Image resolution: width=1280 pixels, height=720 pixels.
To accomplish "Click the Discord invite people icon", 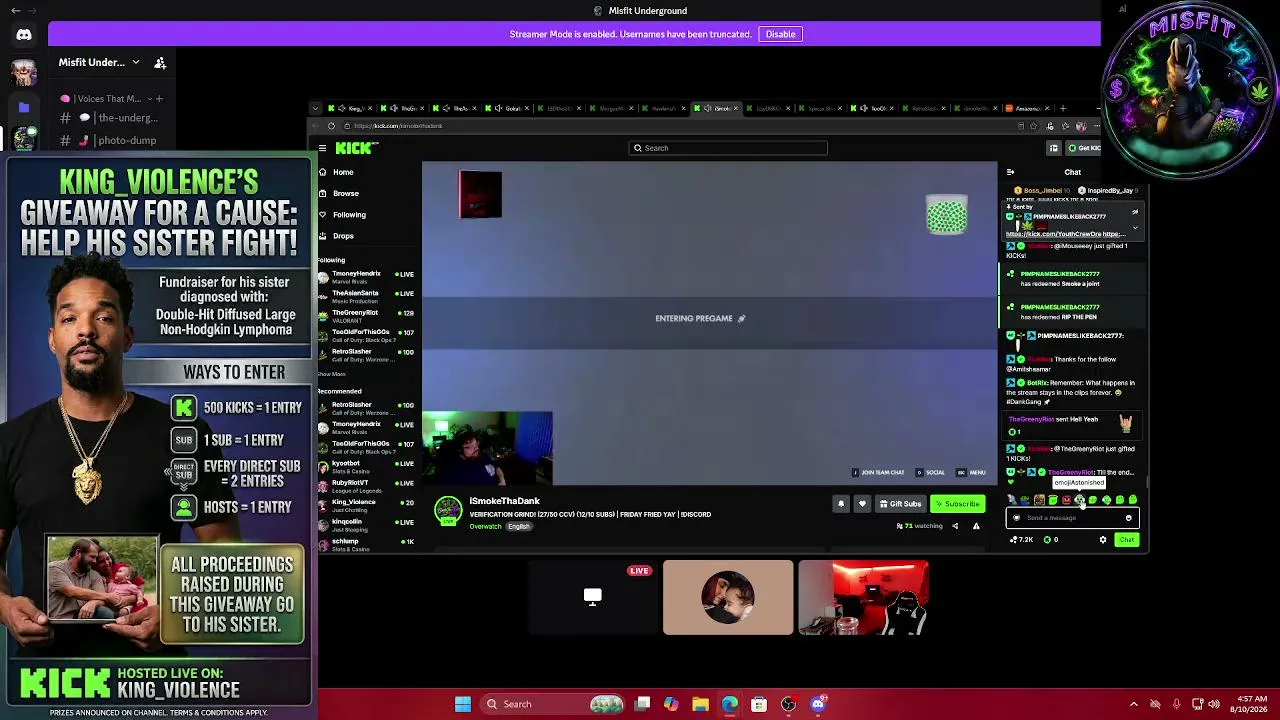I will coord(160,62).
